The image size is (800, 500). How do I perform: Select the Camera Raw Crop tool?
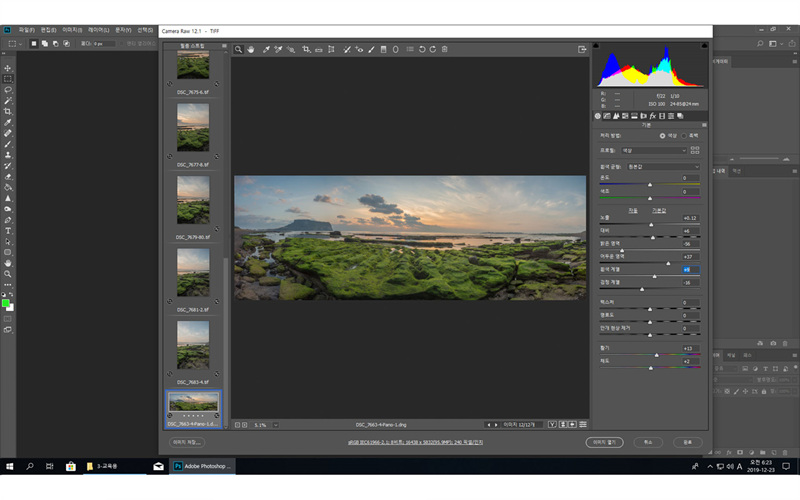pos(306,49)
